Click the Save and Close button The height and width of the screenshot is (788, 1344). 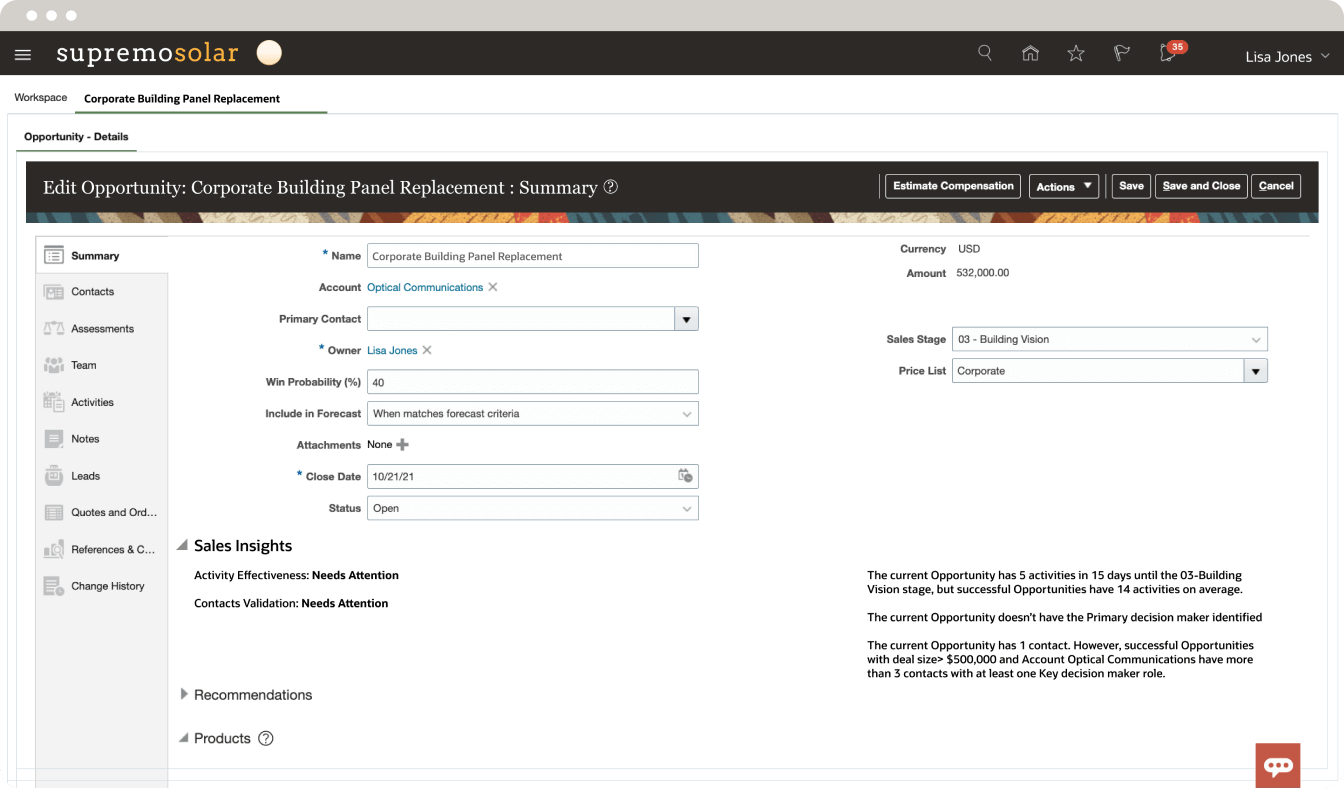click(1201, 186)
